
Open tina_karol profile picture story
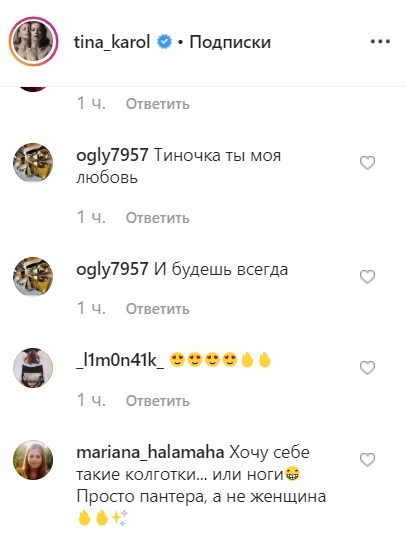[x=33, y=41]
